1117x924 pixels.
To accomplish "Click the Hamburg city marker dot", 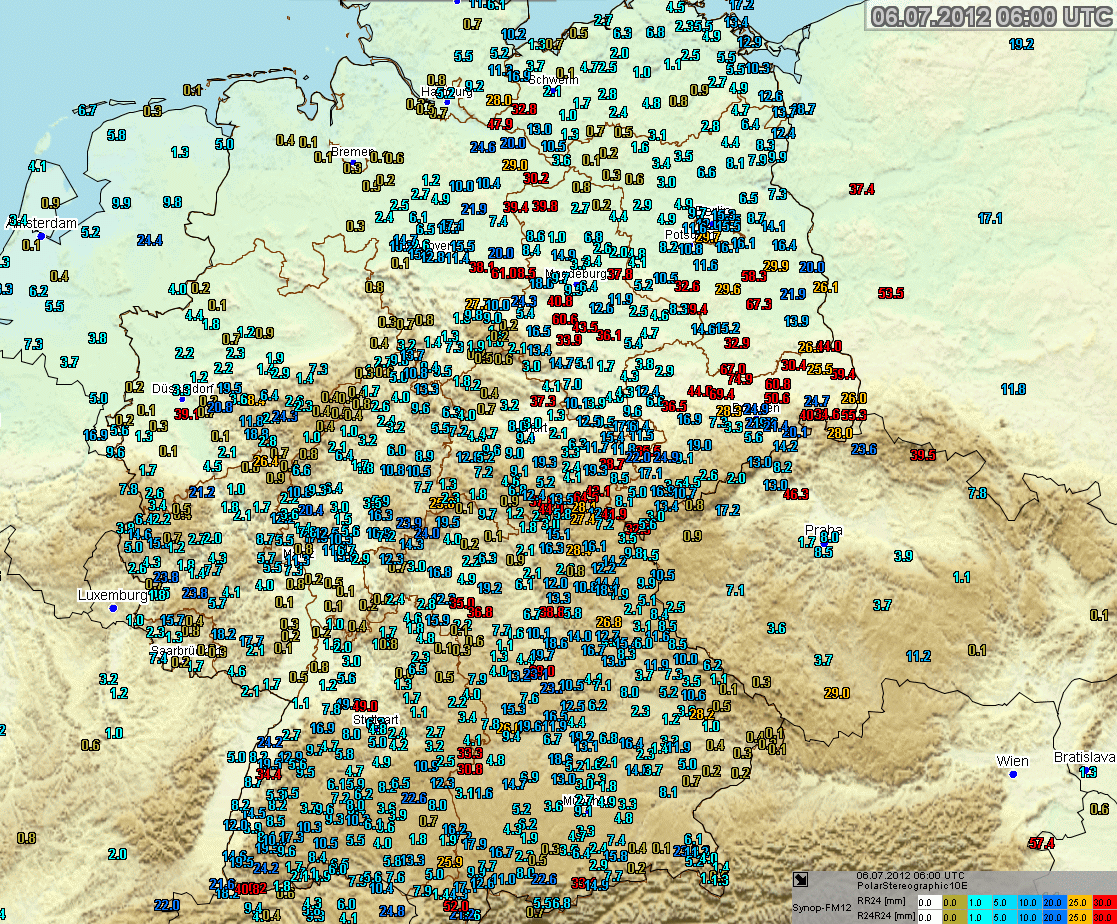I will point(447,103).
